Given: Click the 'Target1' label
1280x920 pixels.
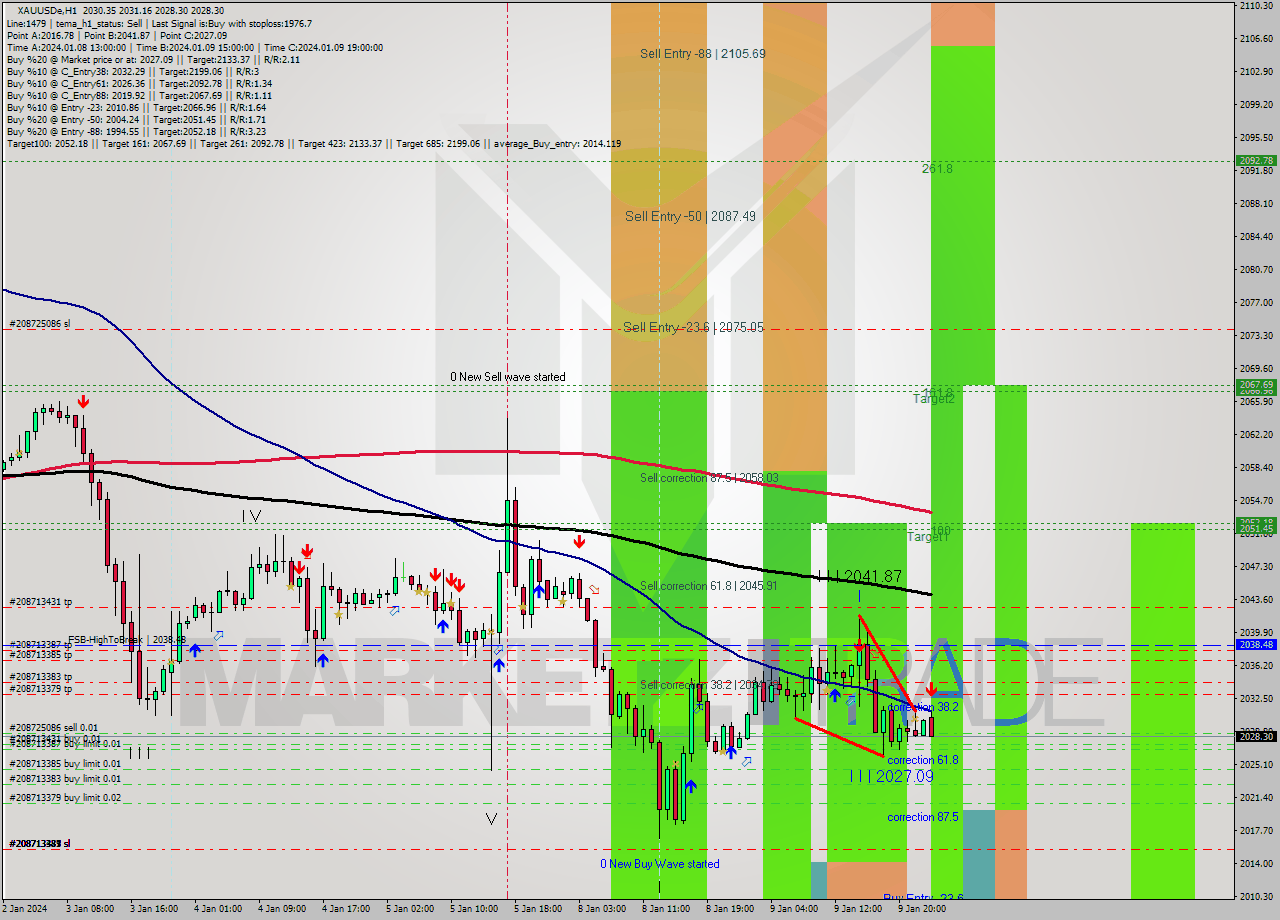Looking at the screenshot, I should tap(927, 537).
